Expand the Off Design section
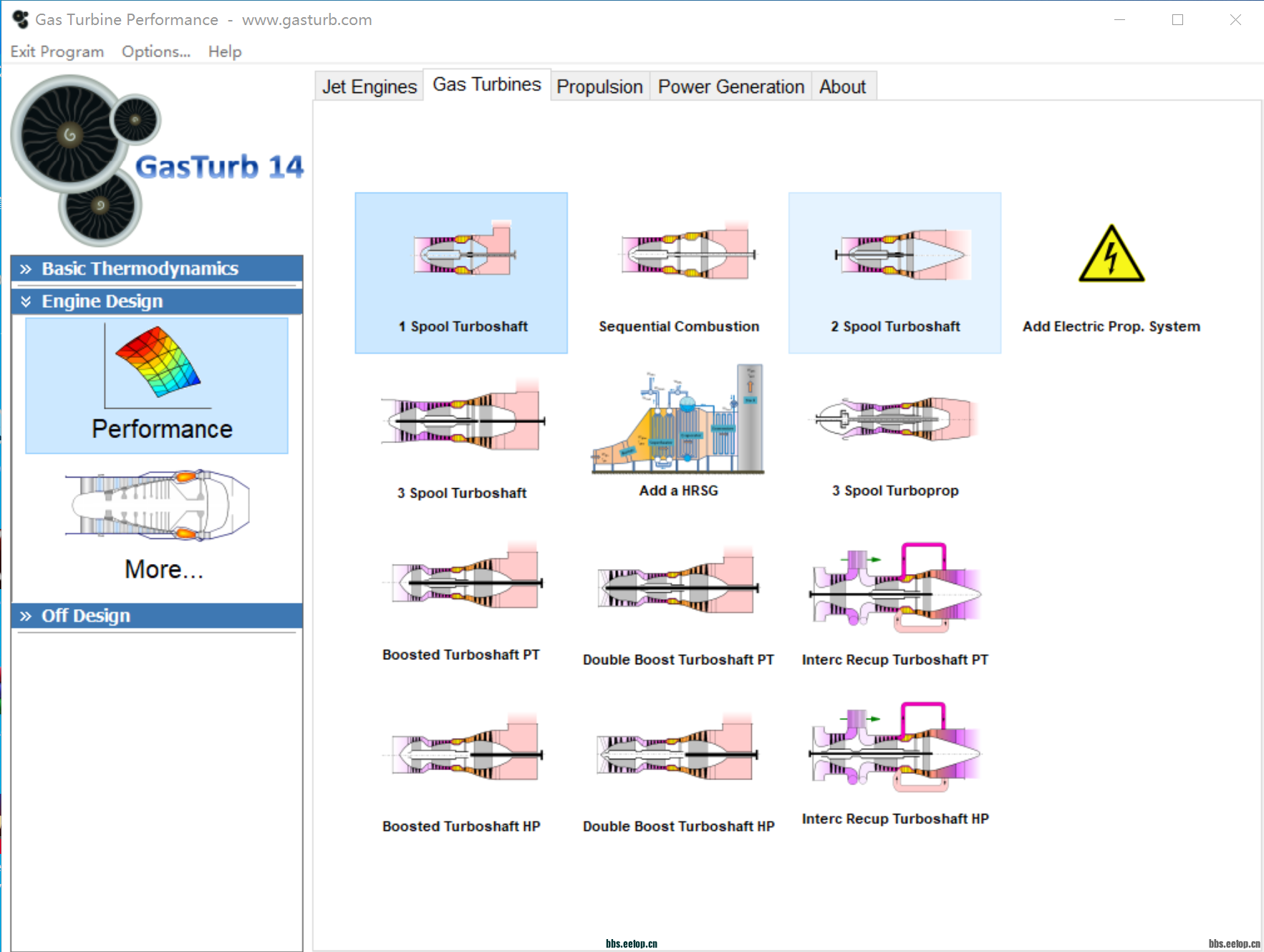The image size is (1264, 952). click(157, 616)
